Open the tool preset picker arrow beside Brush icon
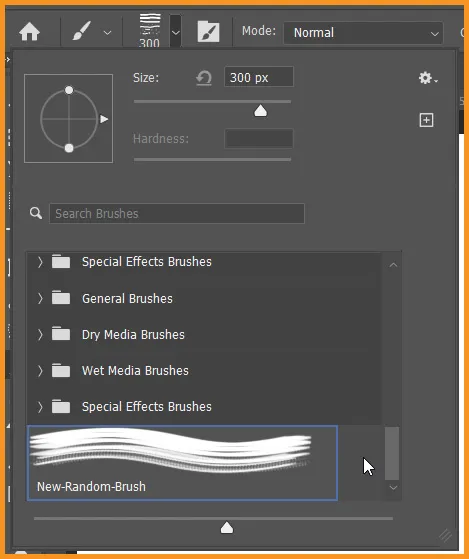 coord(107,33)
